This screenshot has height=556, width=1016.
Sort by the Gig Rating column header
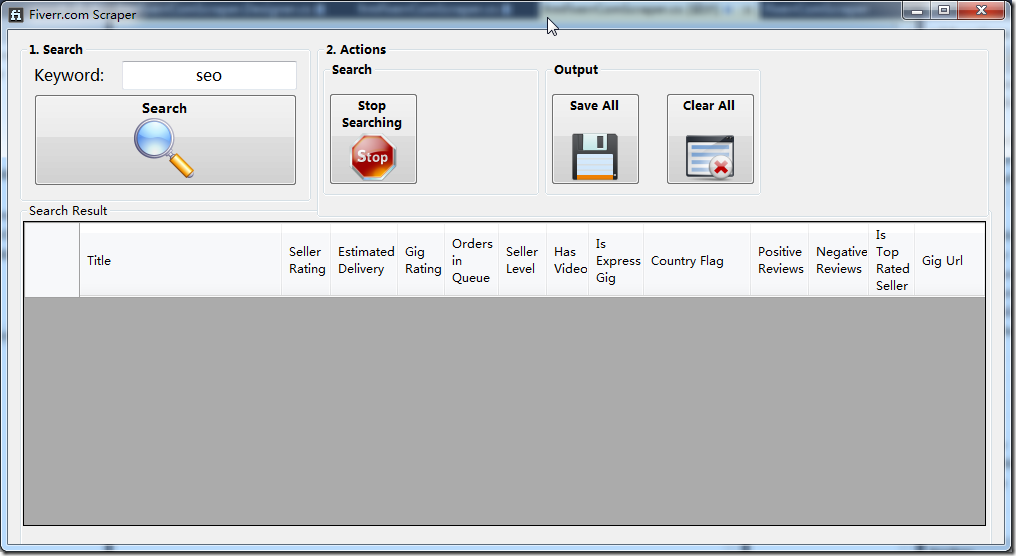point(421,261)
